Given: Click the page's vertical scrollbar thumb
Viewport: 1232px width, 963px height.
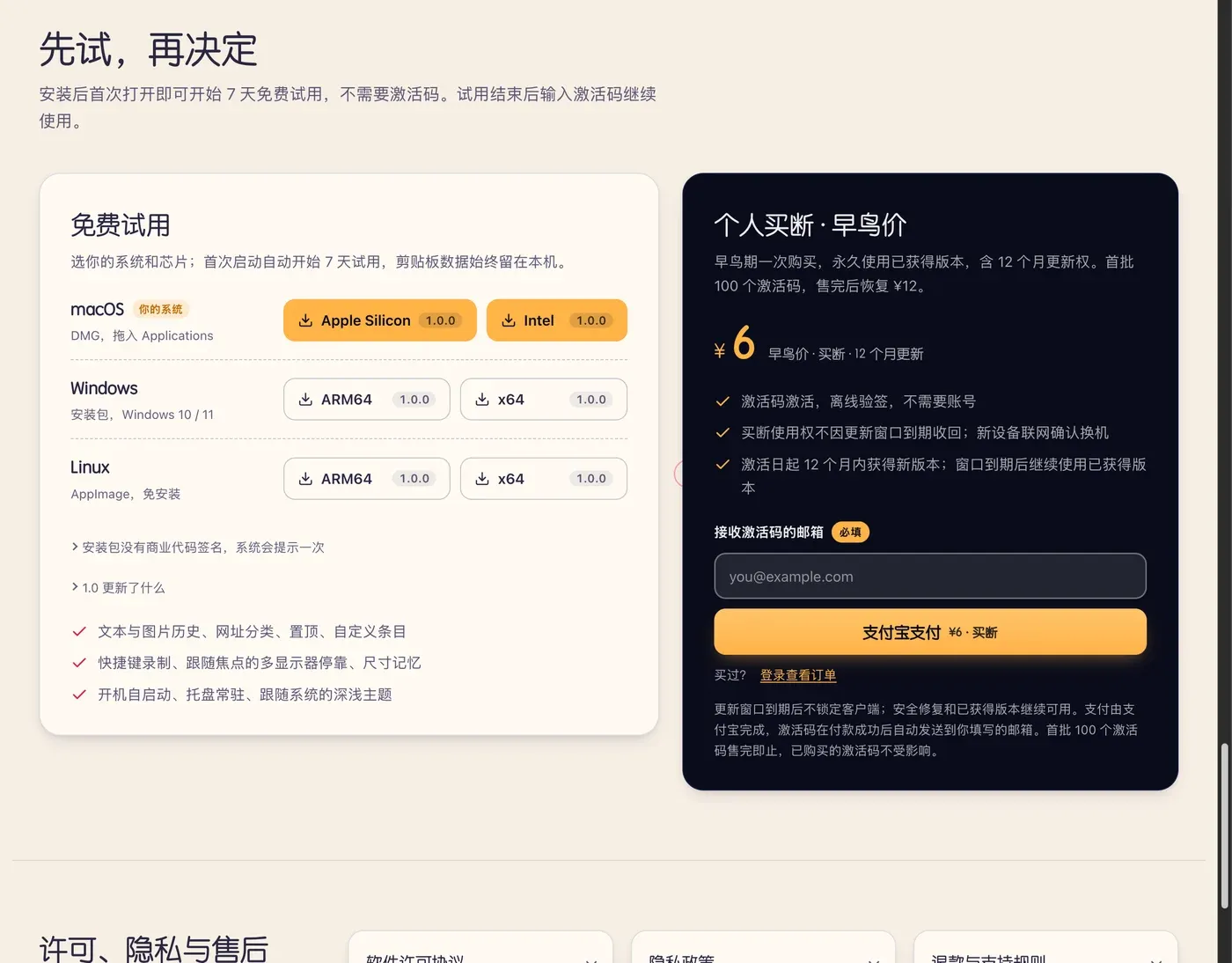Looking at the screenshot, I should pyautogui.click(x=1224, y=826).
